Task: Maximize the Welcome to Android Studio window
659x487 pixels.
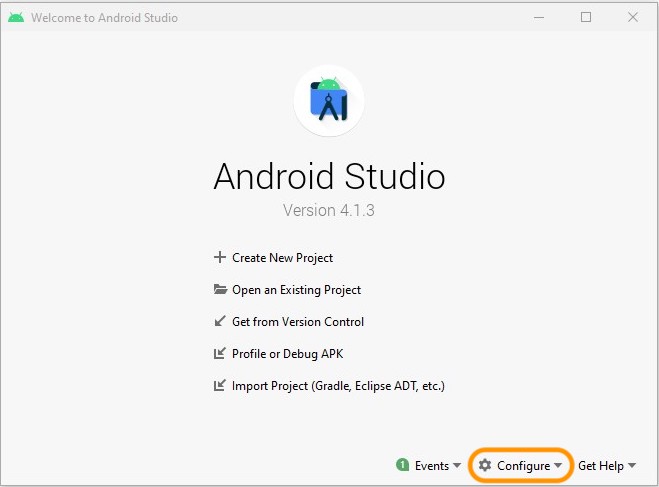Action: (586, 17)
